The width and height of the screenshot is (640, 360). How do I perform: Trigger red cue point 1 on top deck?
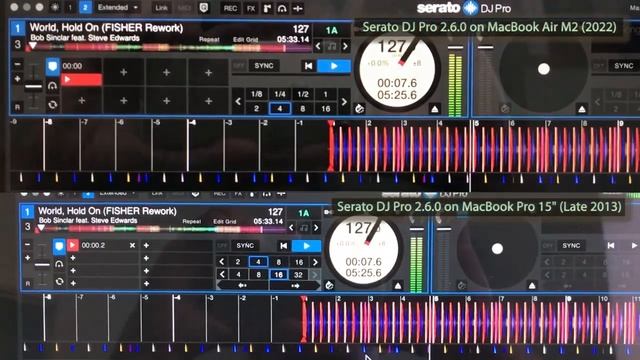click(82, 79)
